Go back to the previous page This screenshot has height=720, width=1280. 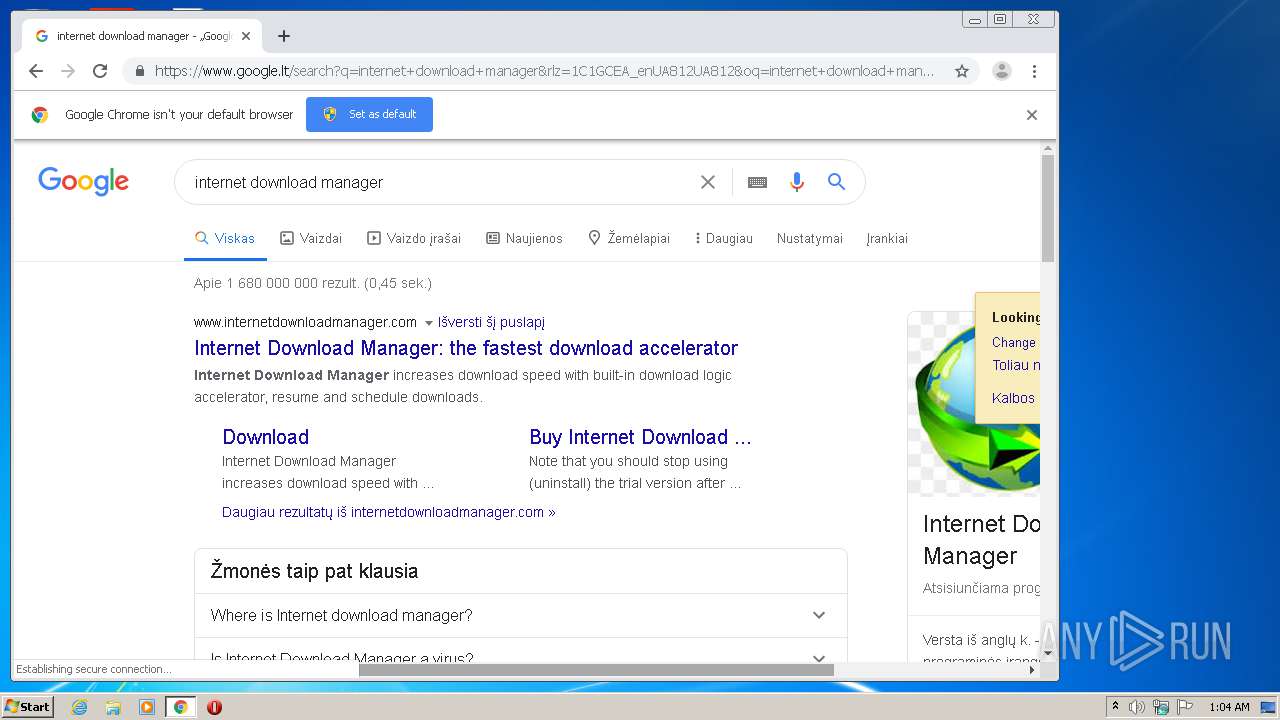point(36,71)
